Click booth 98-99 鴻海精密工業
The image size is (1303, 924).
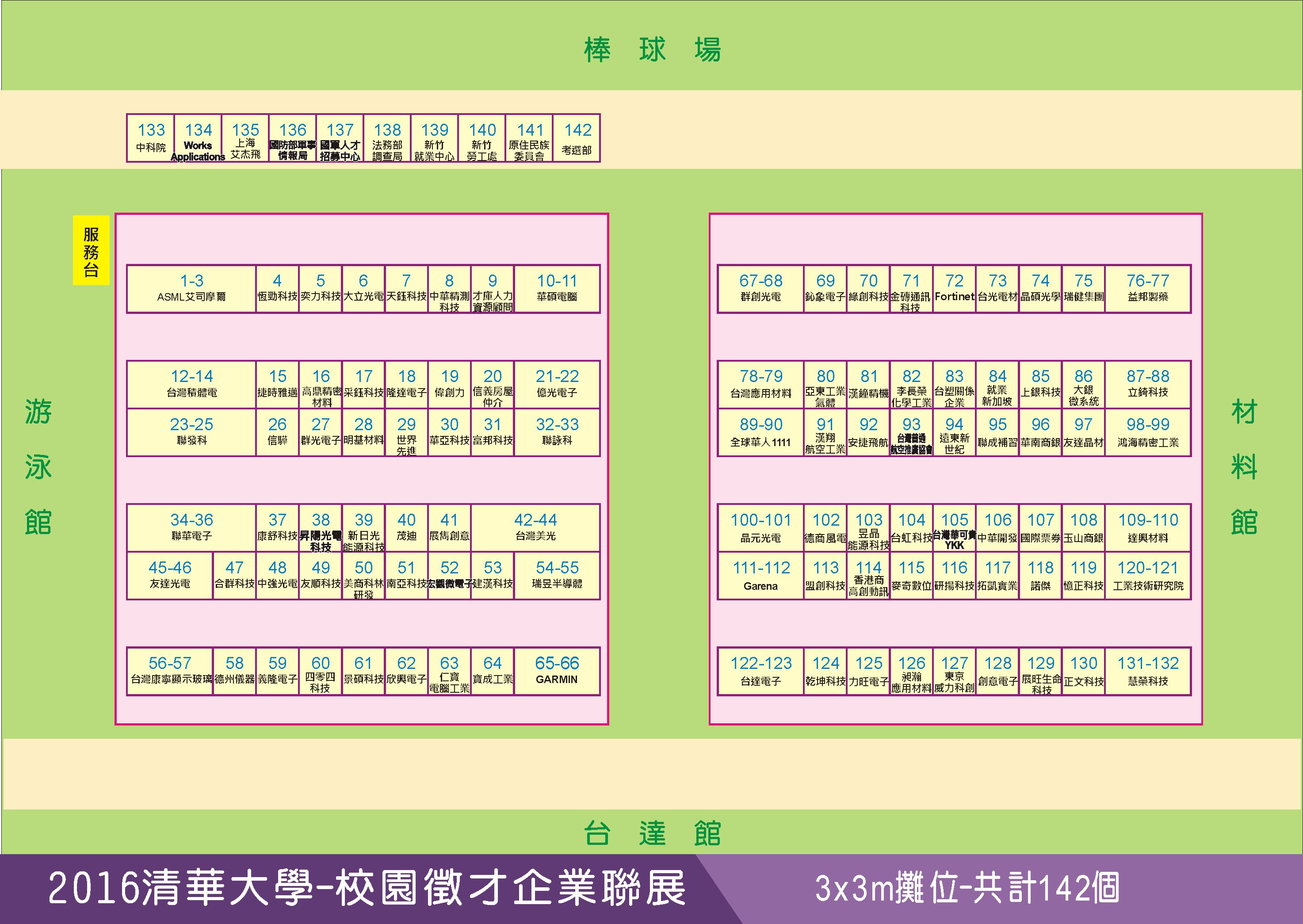point(1148,432)
